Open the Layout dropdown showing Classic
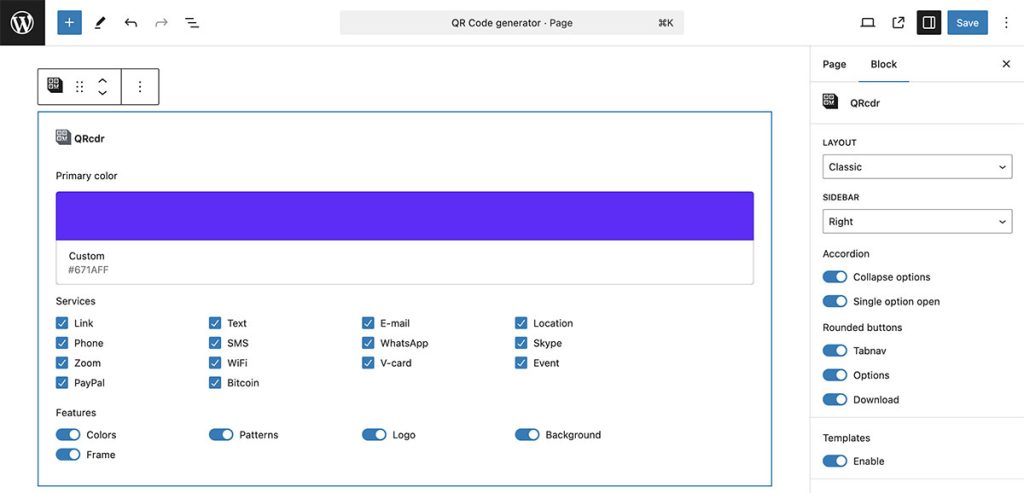Screen dimensions: 1024x493 click(x=917, y=167)
